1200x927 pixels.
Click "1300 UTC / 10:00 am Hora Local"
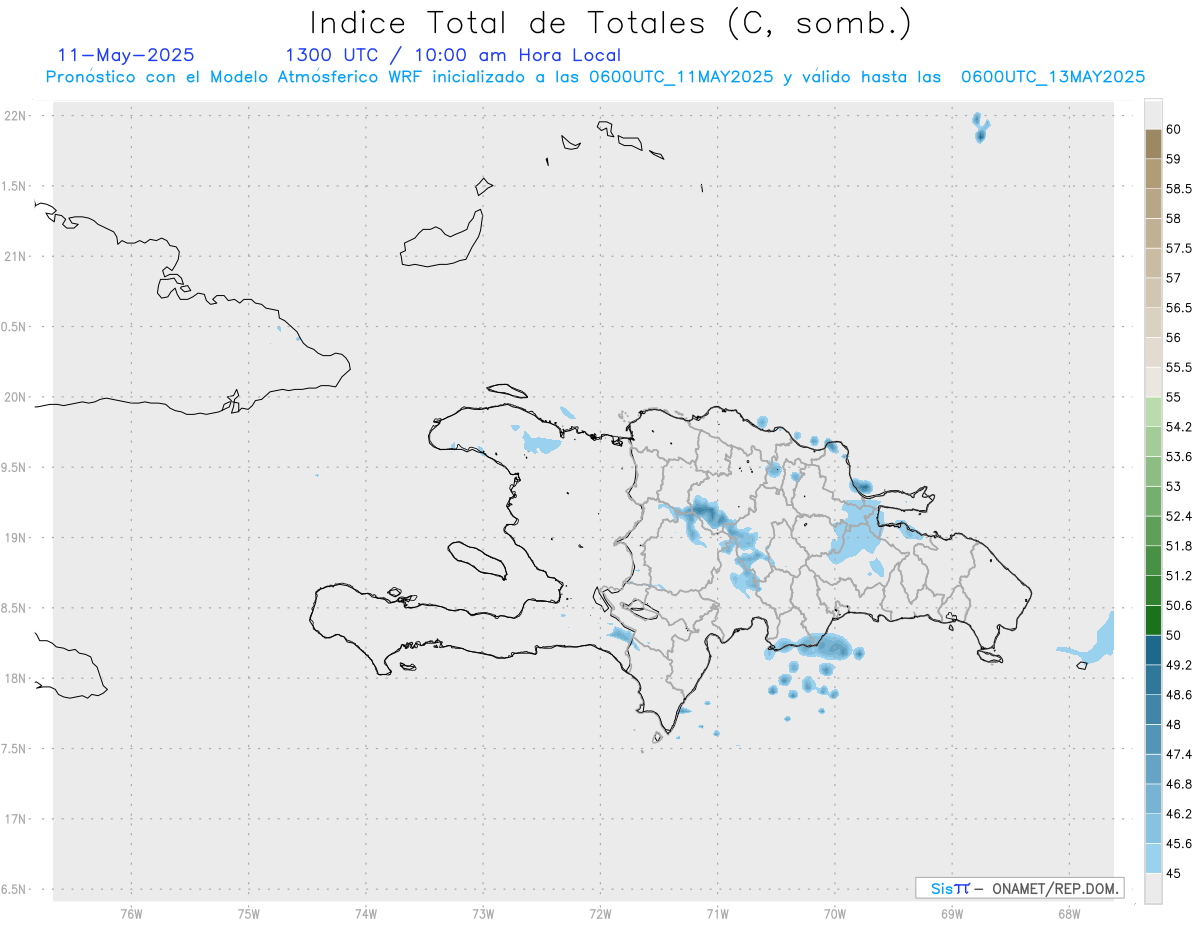click(x=453, y=55)
